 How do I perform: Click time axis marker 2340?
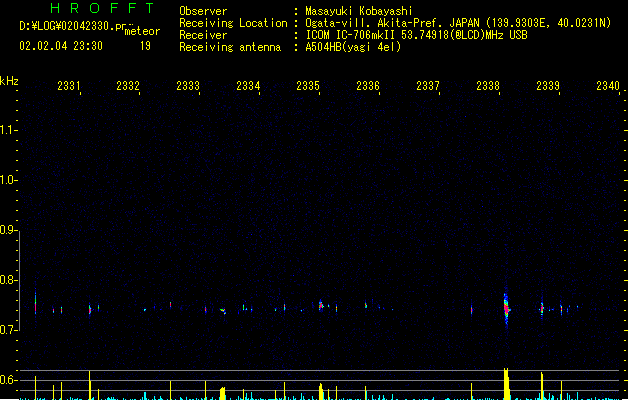pyautogui.click(x=608, y=86)
